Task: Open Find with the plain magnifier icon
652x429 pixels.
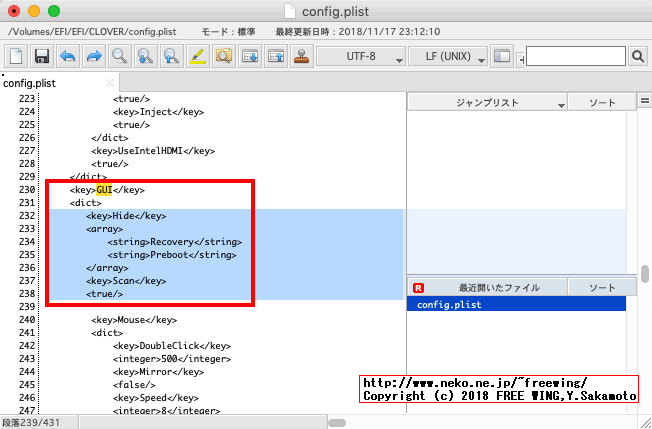Action: tap(120, 56)
